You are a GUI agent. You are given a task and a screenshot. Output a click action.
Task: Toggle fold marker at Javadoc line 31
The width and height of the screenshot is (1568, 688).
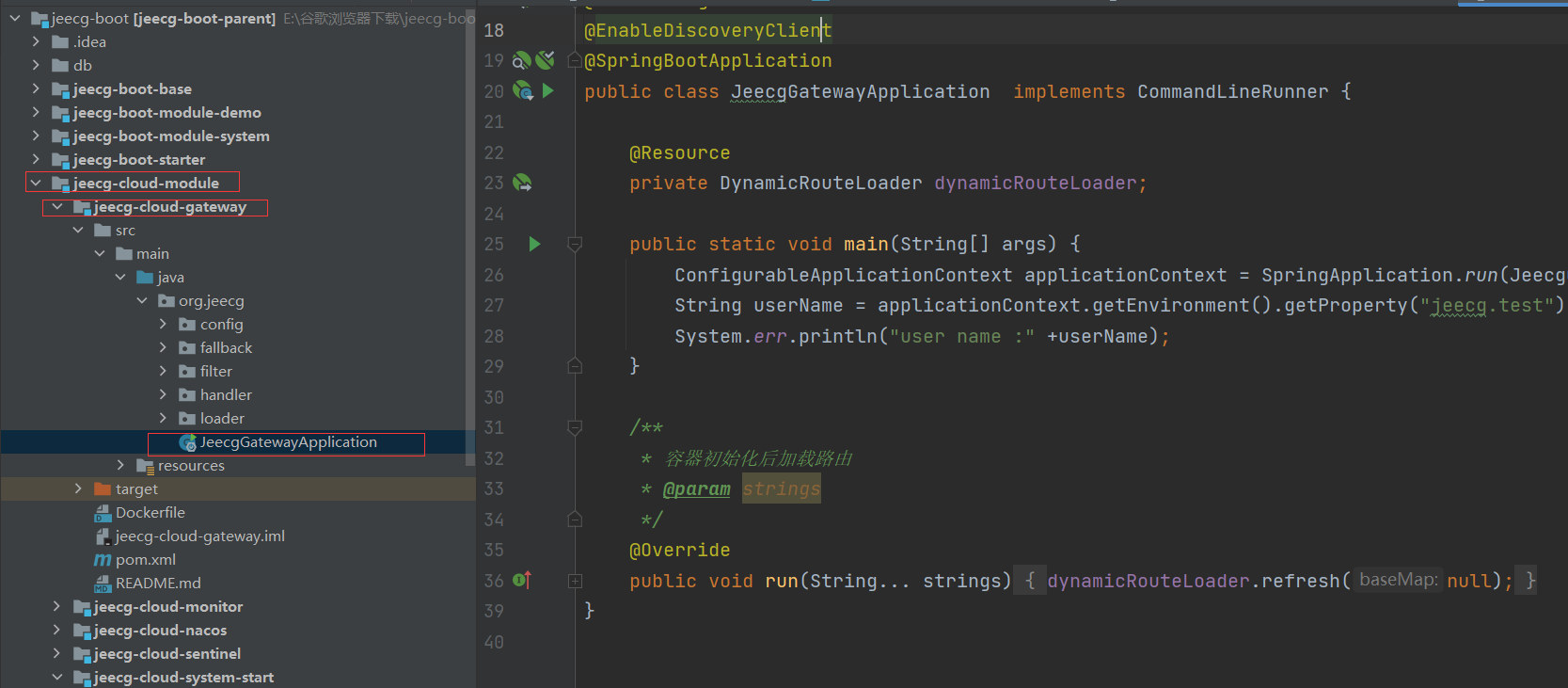pos(575,427)
